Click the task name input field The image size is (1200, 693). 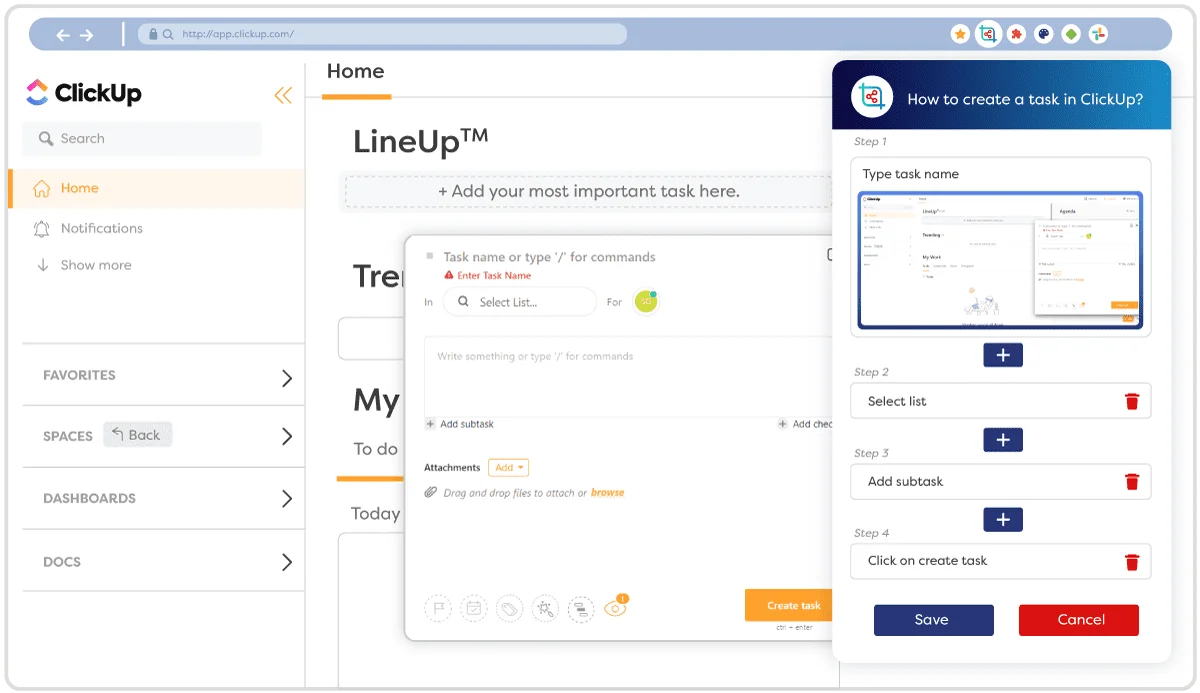click(x=549, y=257)
